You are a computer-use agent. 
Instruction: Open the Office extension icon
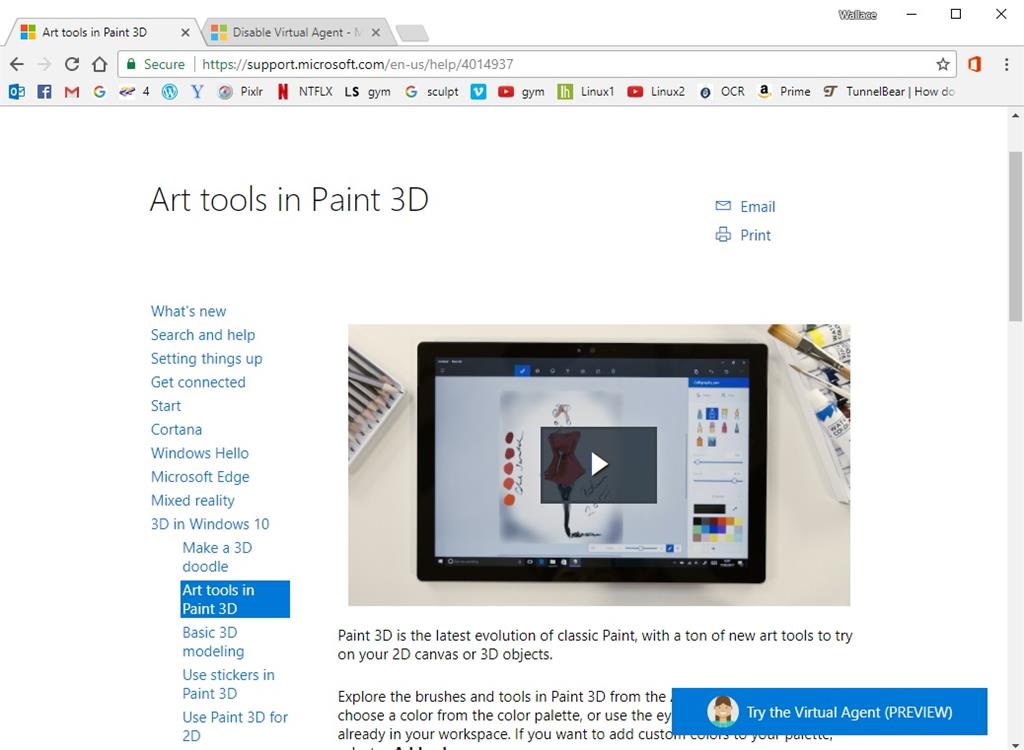pyautogui.click(x=975, y=64)
